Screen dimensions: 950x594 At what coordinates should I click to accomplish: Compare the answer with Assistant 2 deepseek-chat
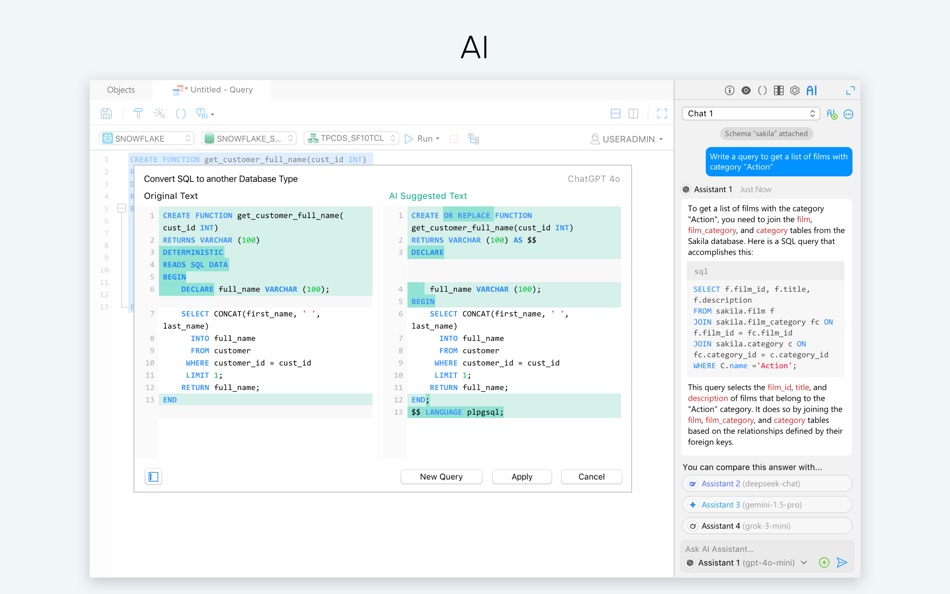pos(767,484)
